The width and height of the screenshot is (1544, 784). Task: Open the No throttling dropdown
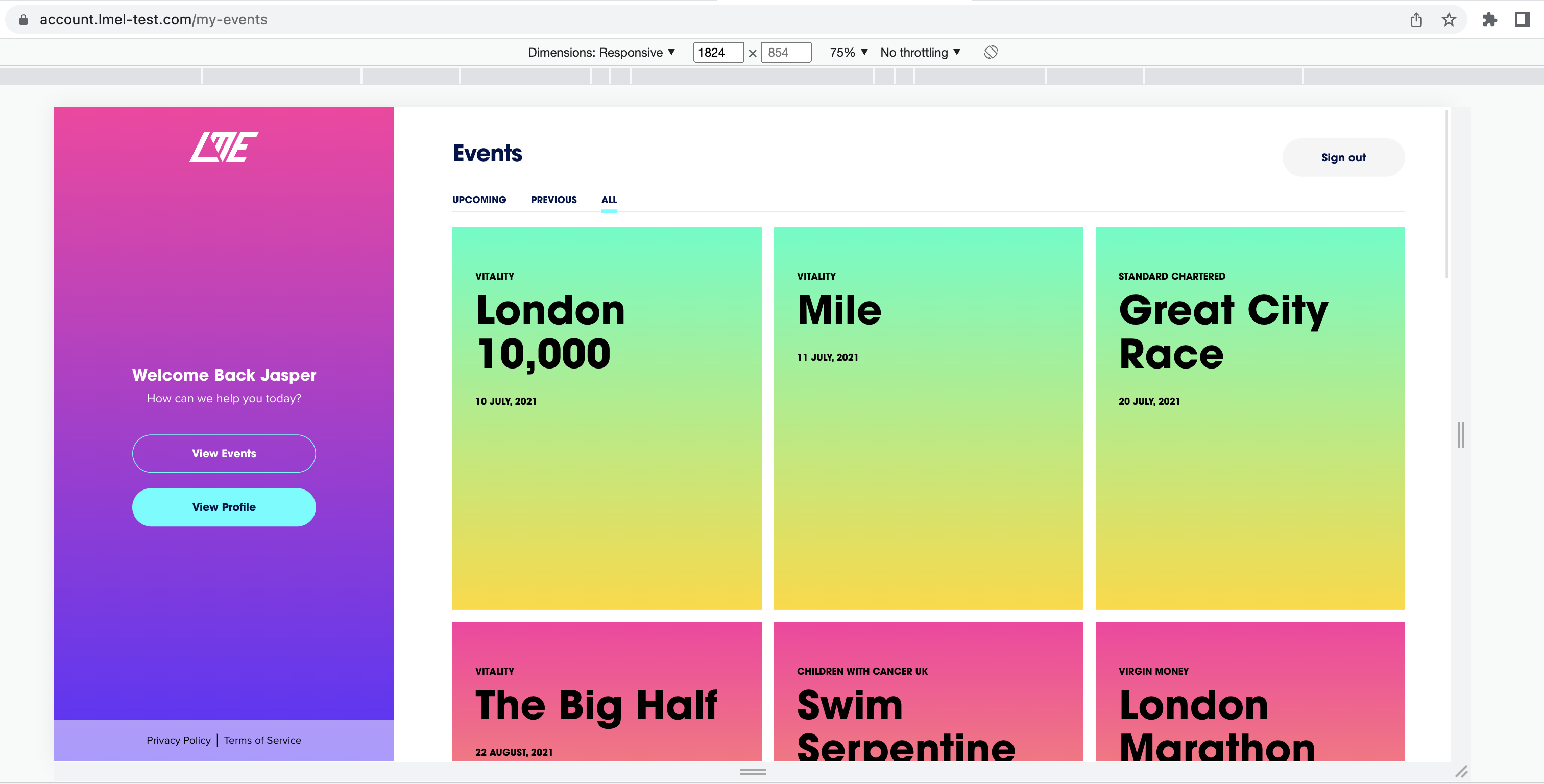[x=920, y=52]
